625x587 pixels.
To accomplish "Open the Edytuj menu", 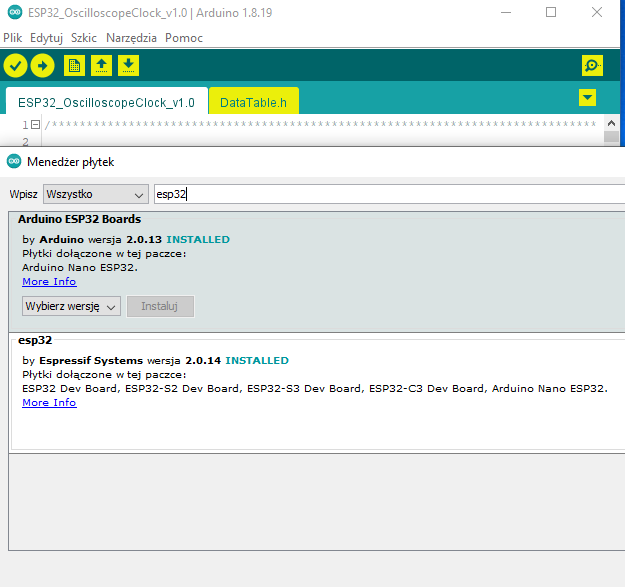I will (47, 38).
